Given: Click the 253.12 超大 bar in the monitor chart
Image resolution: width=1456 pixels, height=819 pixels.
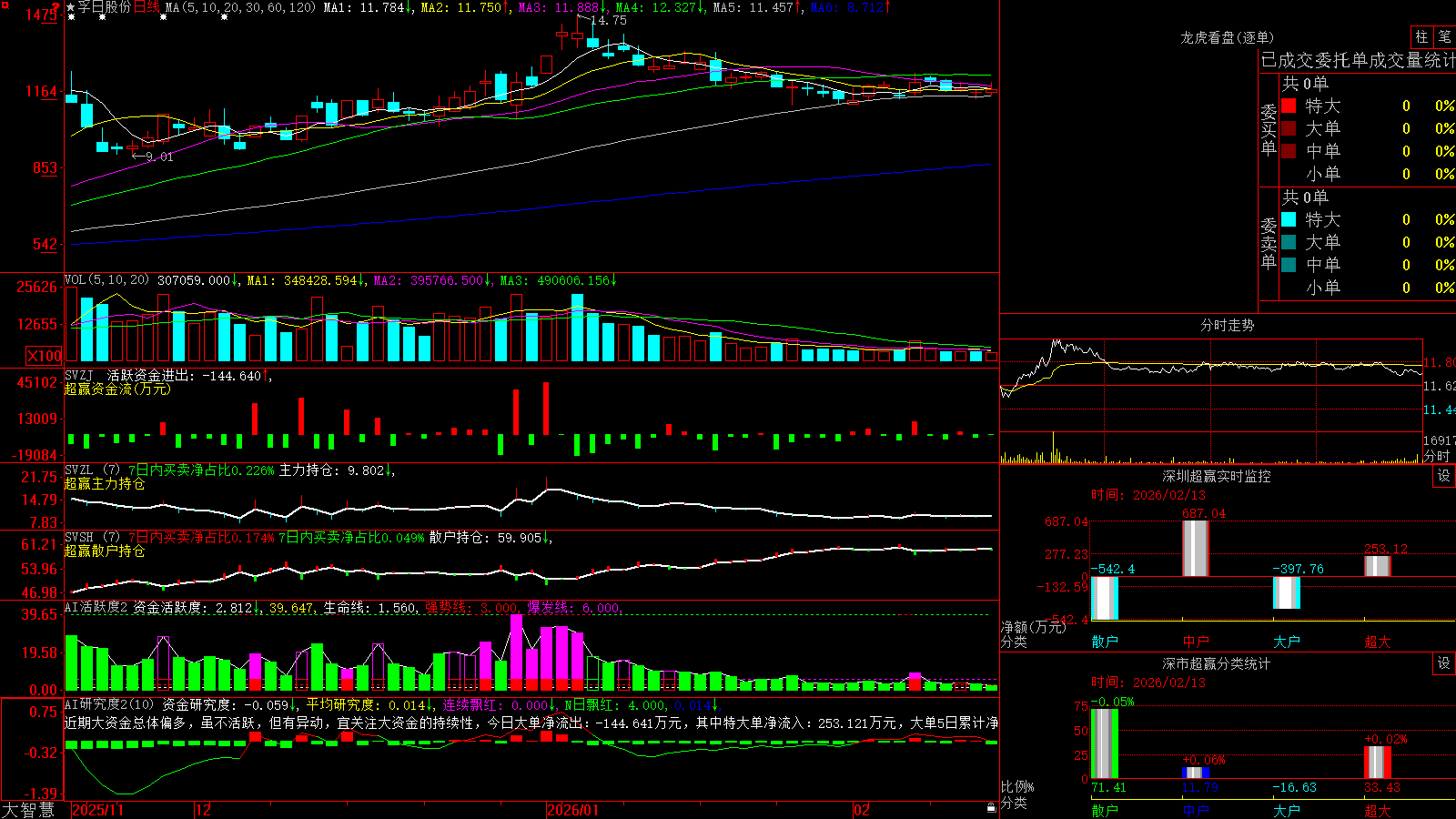Looking at the screenshot, I should pos(1378,566).
